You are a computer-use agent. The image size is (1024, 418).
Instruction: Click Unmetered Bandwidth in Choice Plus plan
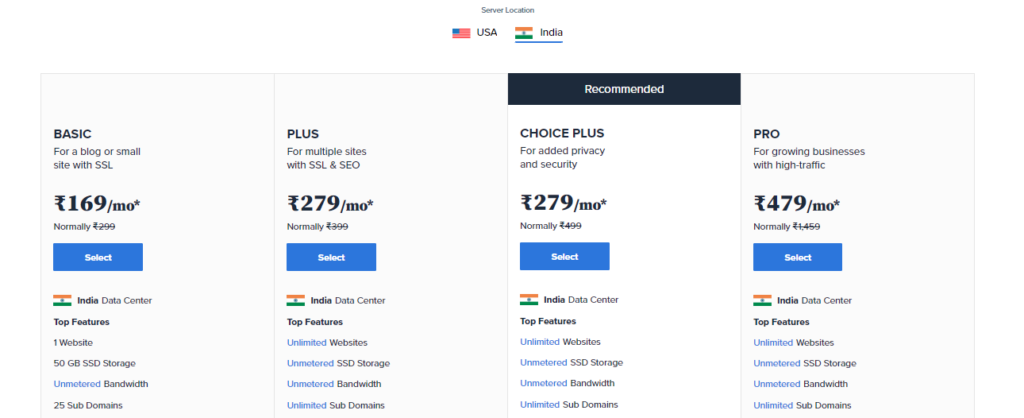(543, 383)
